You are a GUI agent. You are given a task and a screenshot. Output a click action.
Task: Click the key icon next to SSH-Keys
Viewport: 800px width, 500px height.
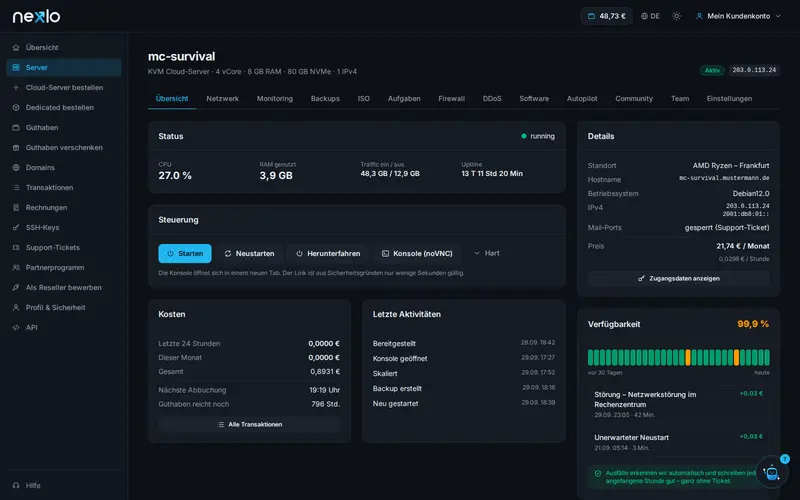click(x=16, y=228)
